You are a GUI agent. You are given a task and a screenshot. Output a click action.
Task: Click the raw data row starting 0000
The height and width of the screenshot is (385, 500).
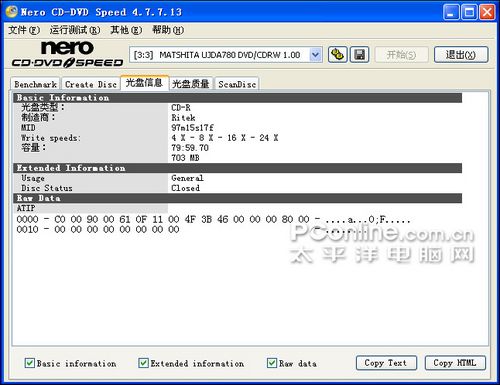click(213, 219)
